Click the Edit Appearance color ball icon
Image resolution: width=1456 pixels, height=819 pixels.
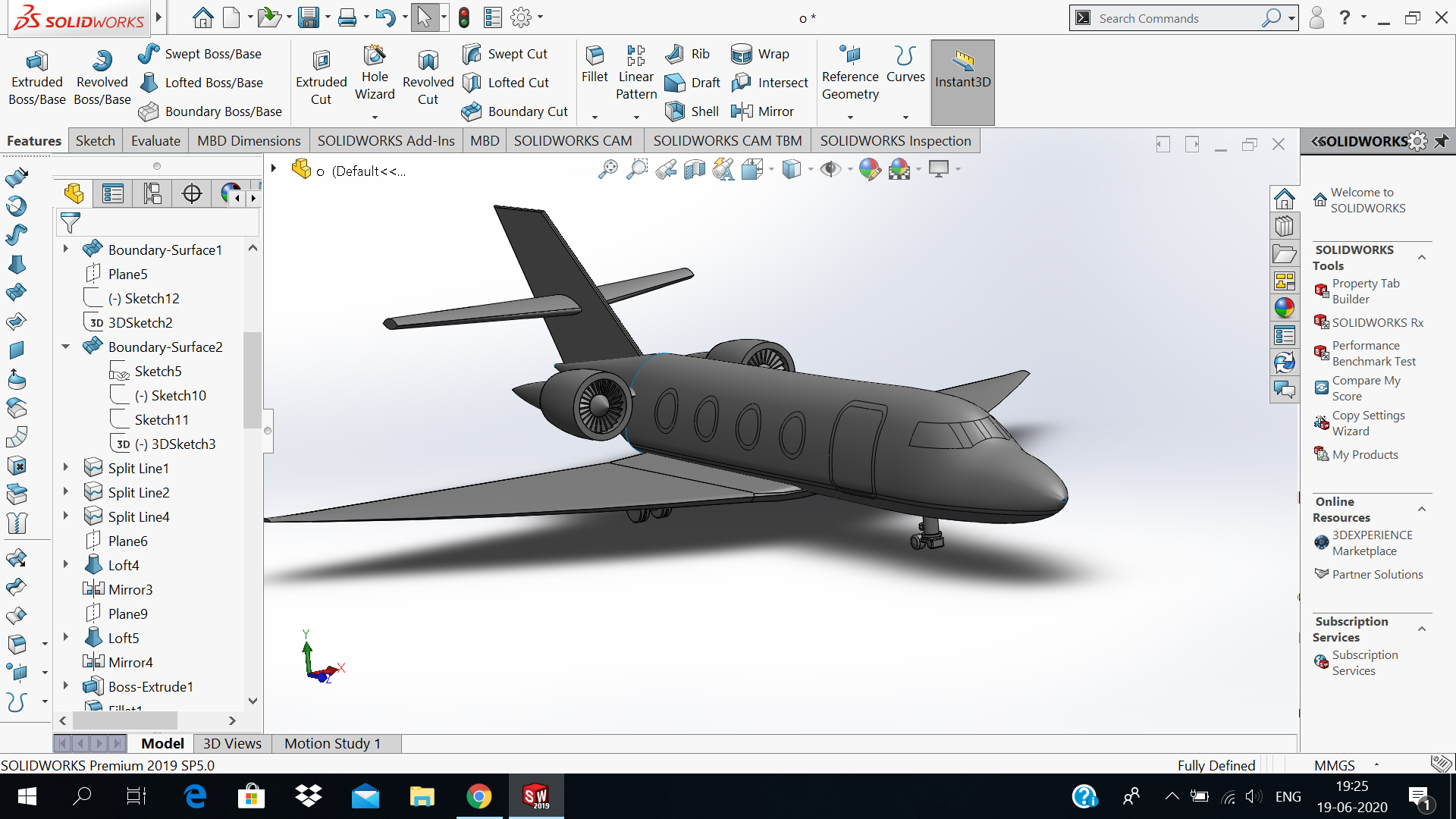click(x=870, y=169)
